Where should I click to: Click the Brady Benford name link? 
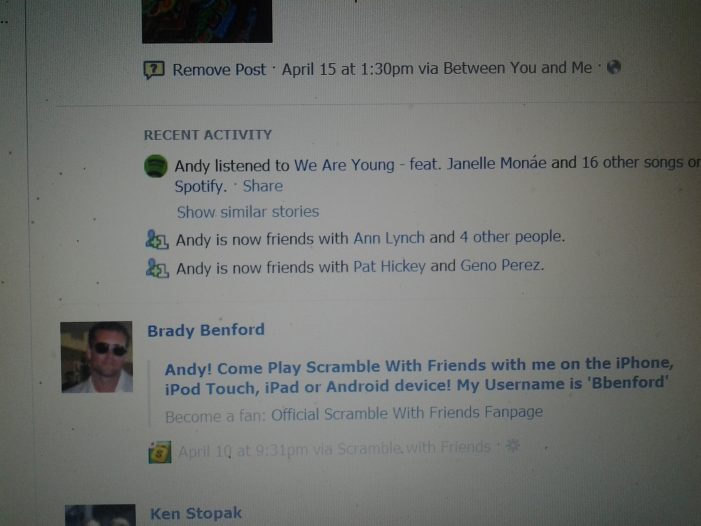coord(206,330)
